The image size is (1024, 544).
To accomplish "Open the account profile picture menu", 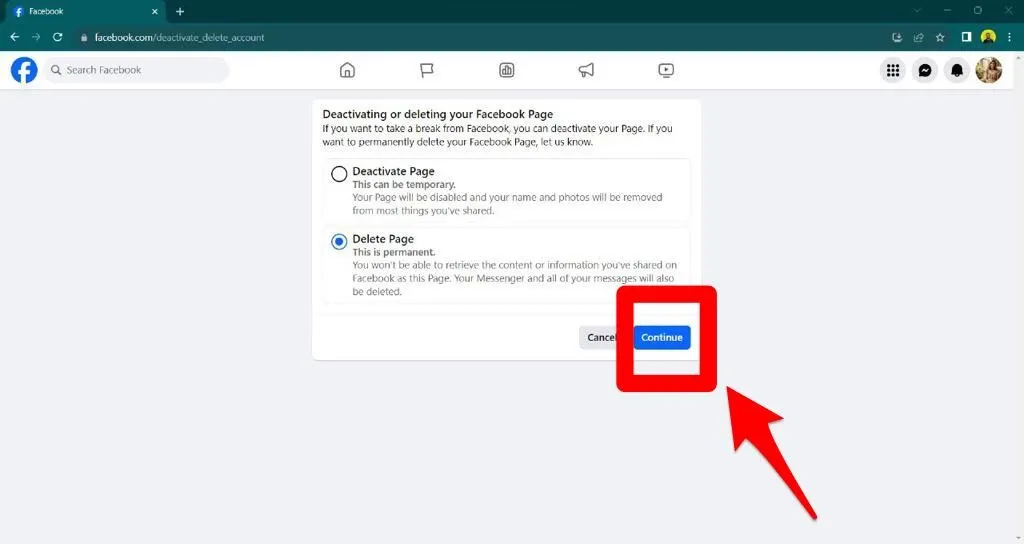I will click(988, 70).
